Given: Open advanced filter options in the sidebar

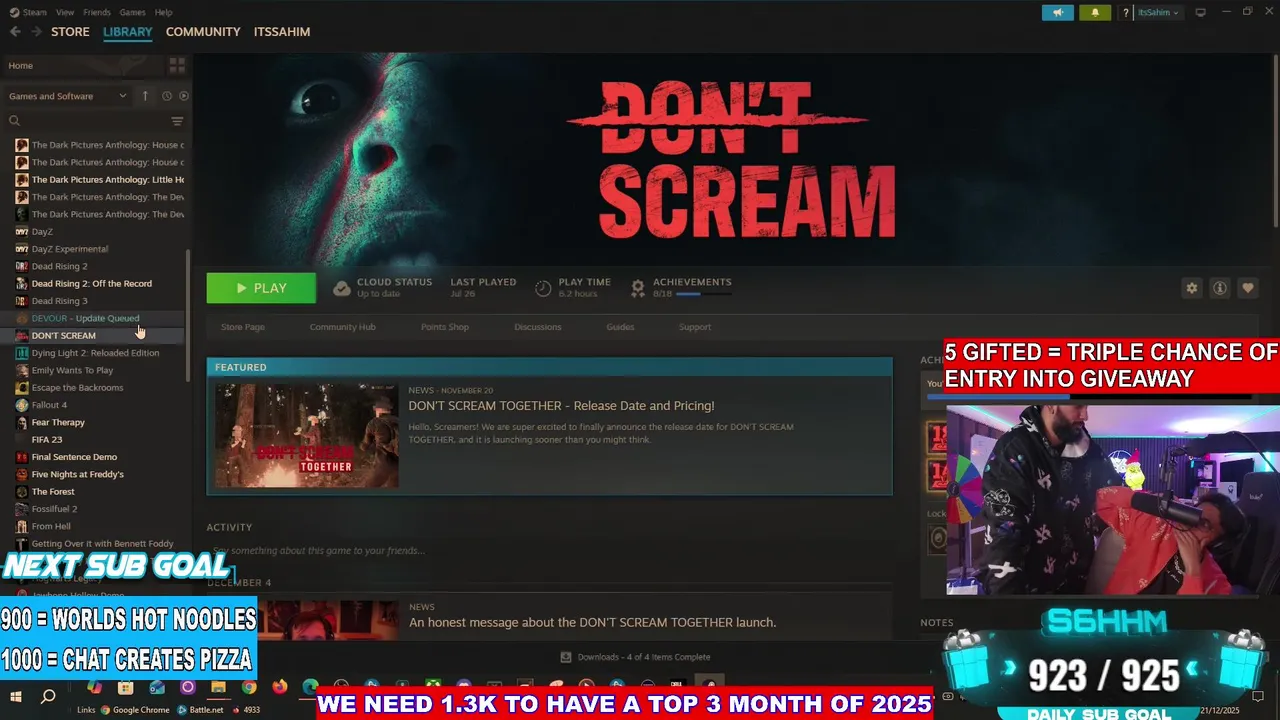Looking at the screenshot, I should click(x=177, y=121).
